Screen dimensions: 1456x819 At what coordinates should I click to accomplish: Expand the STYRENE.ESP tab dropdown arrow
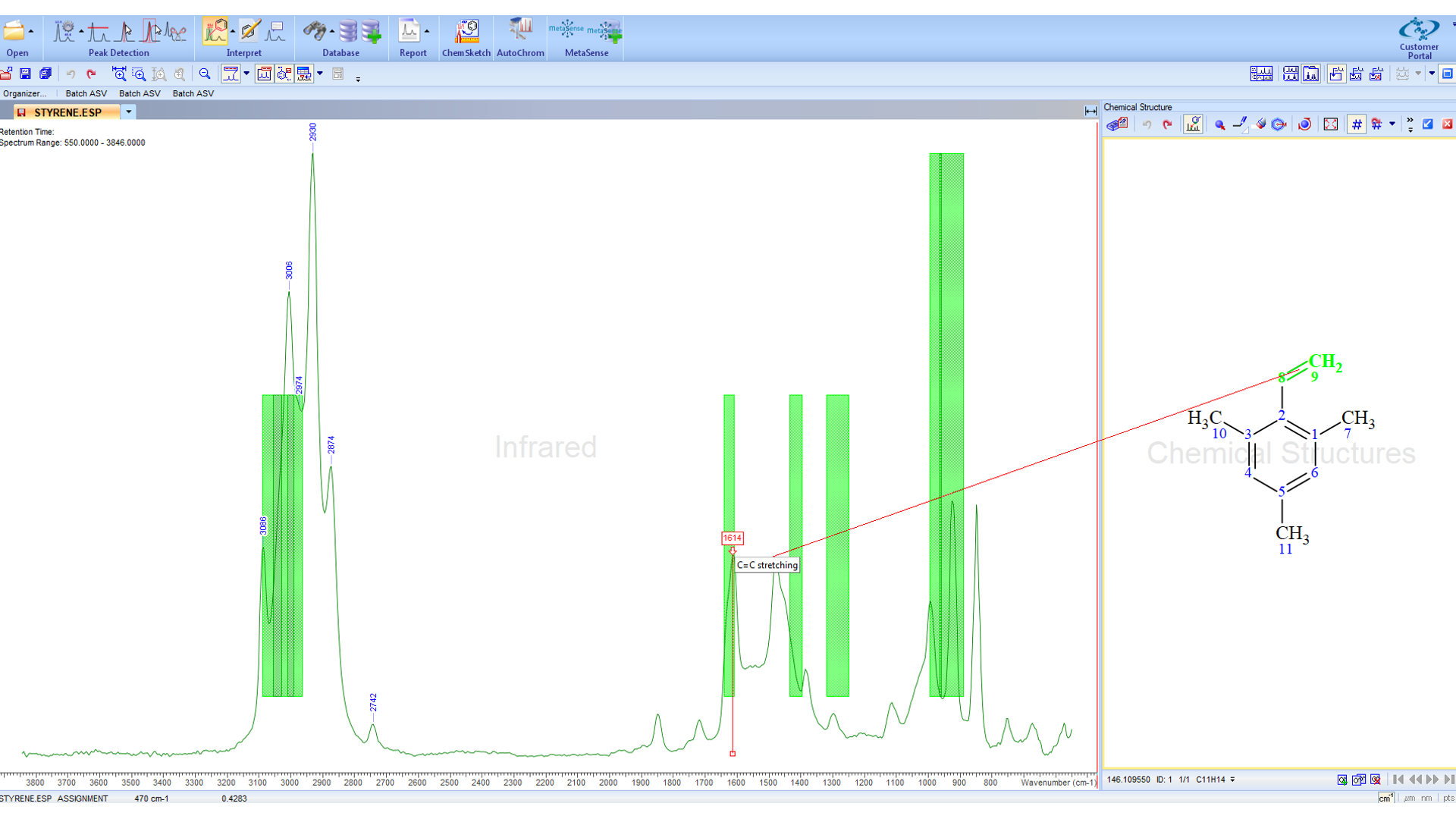(129, 112)
